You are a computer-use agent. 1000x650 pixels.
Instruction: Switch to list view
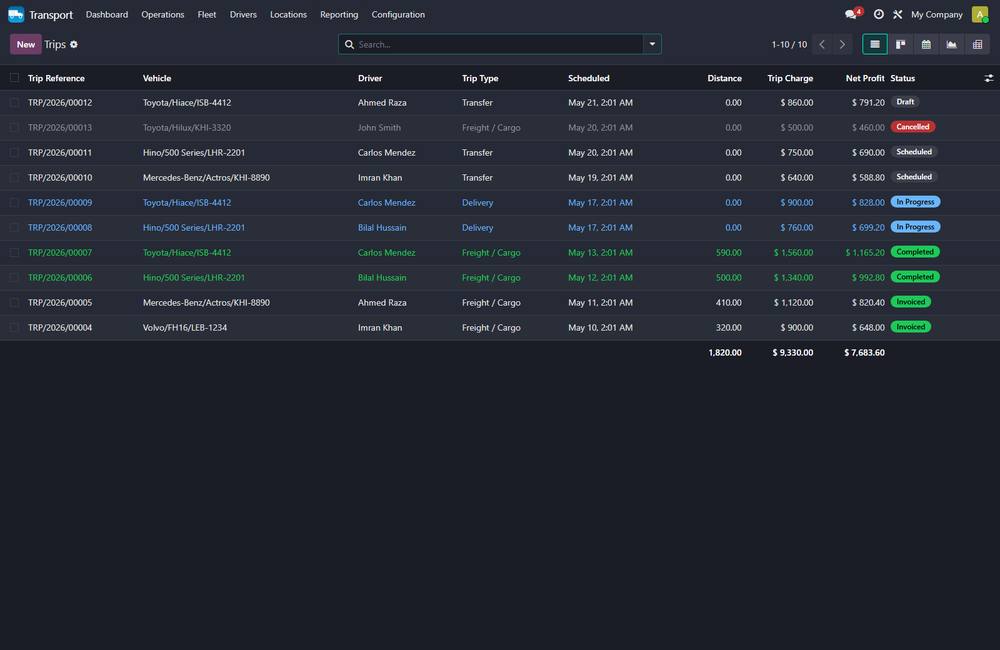point(874,44)
